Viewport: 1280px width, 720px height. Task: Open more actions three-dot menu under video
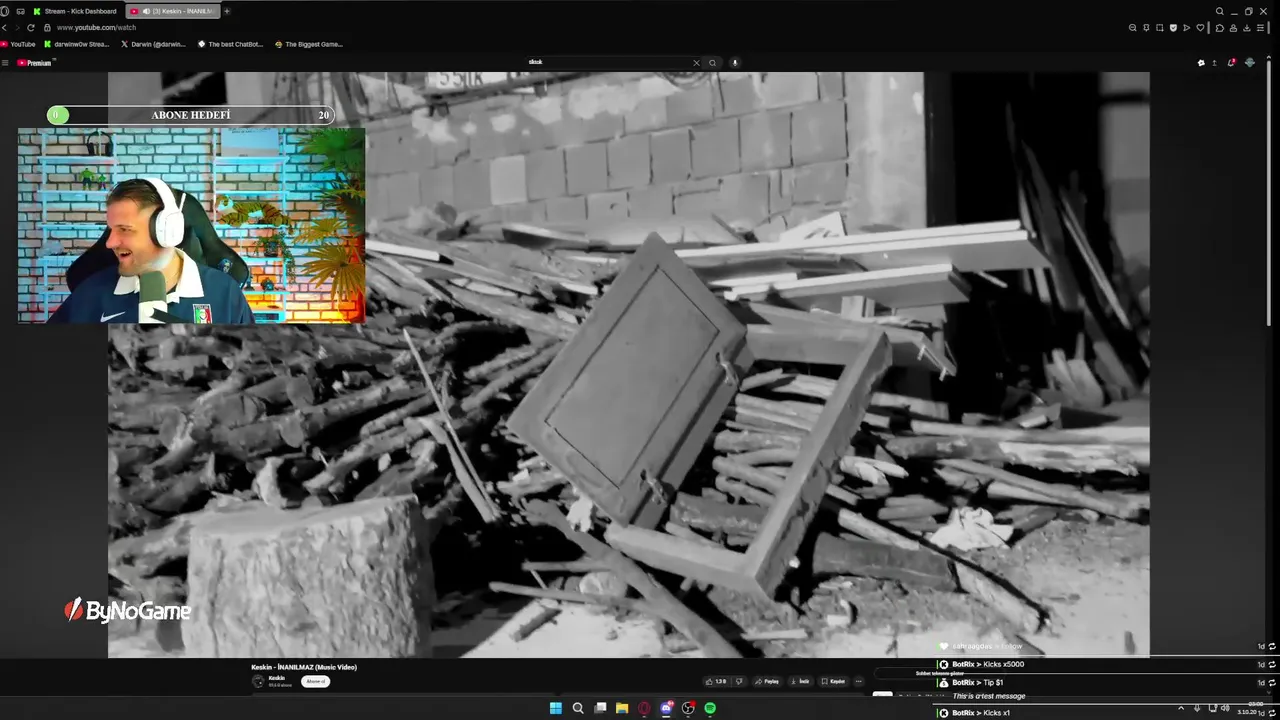point(858,681)
